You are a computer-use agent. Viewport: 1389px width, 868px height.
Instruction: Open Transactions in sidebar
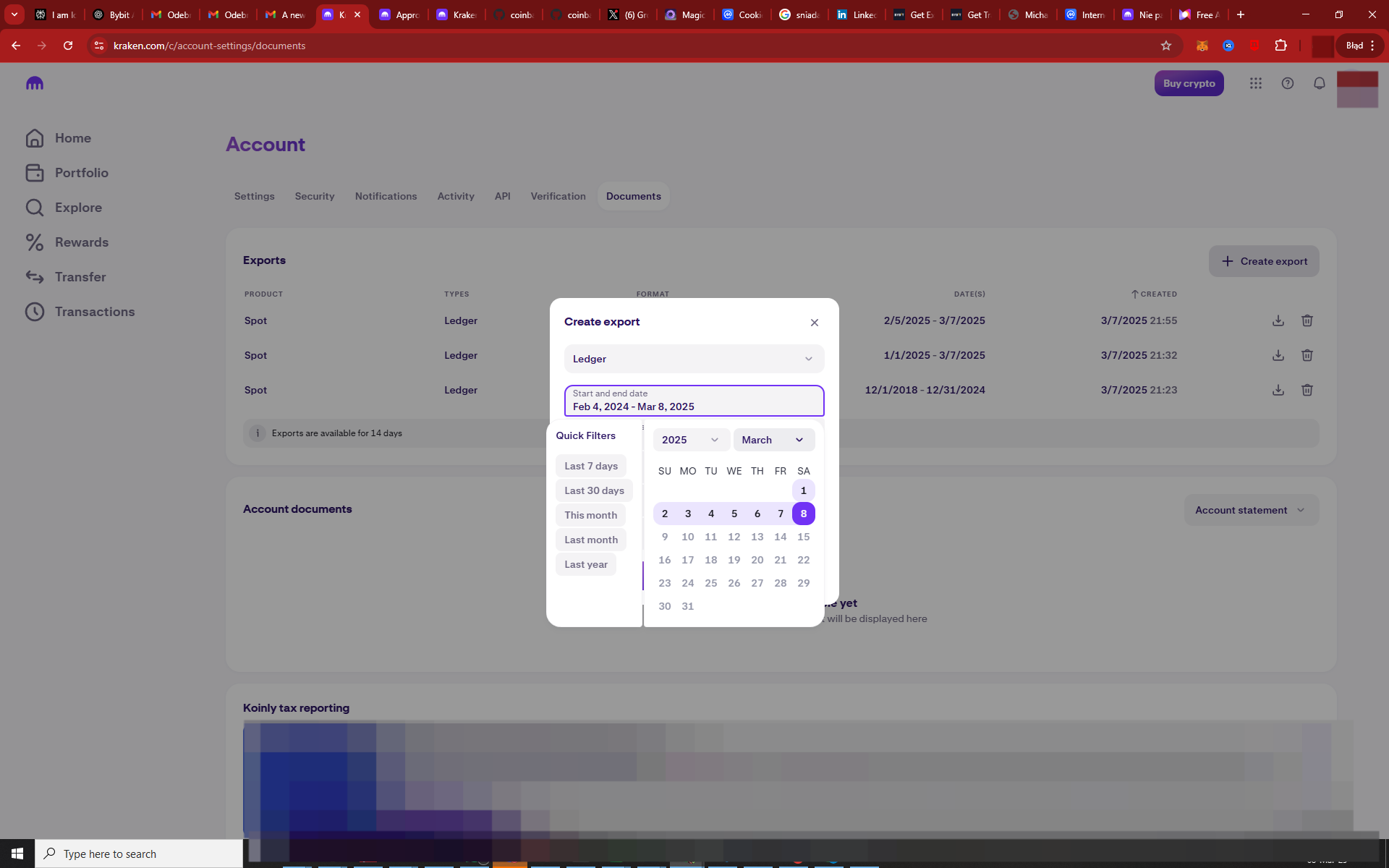pyautogui.click(x=80, y=312)
